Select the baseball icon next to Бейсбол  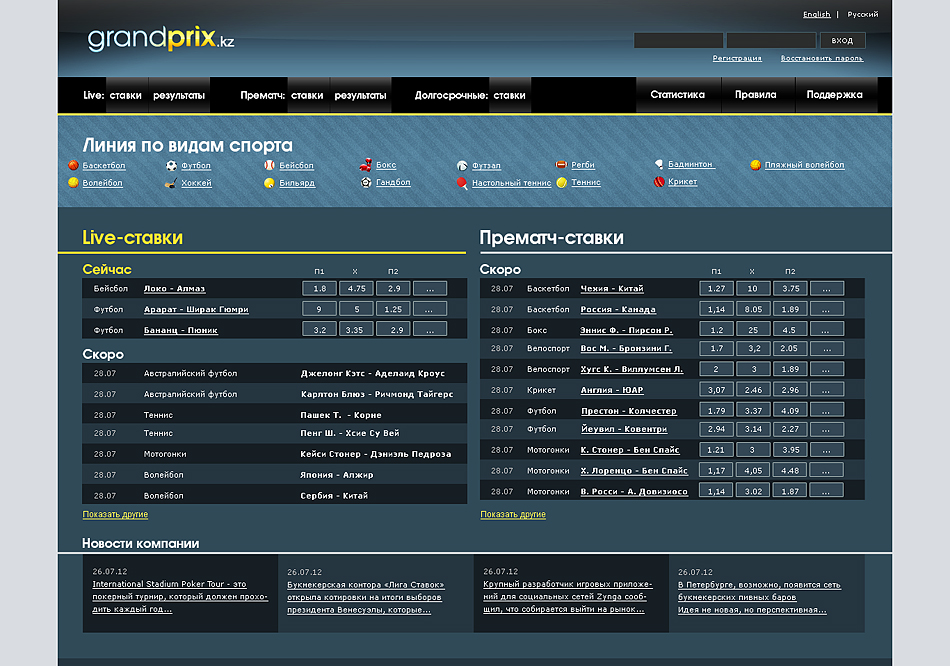tap(269, 165)
